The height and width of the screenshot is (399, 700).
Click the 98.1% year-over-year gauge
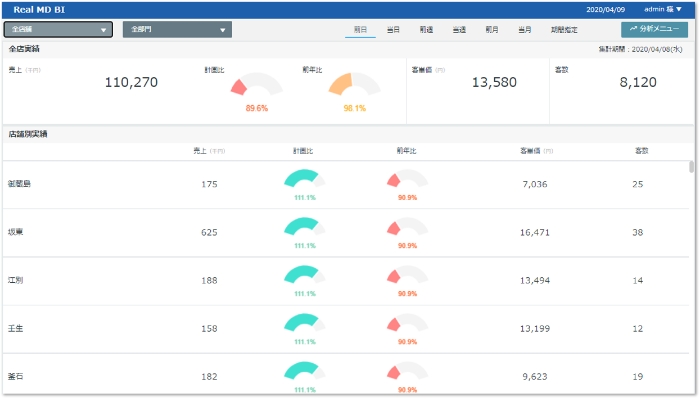354,85
